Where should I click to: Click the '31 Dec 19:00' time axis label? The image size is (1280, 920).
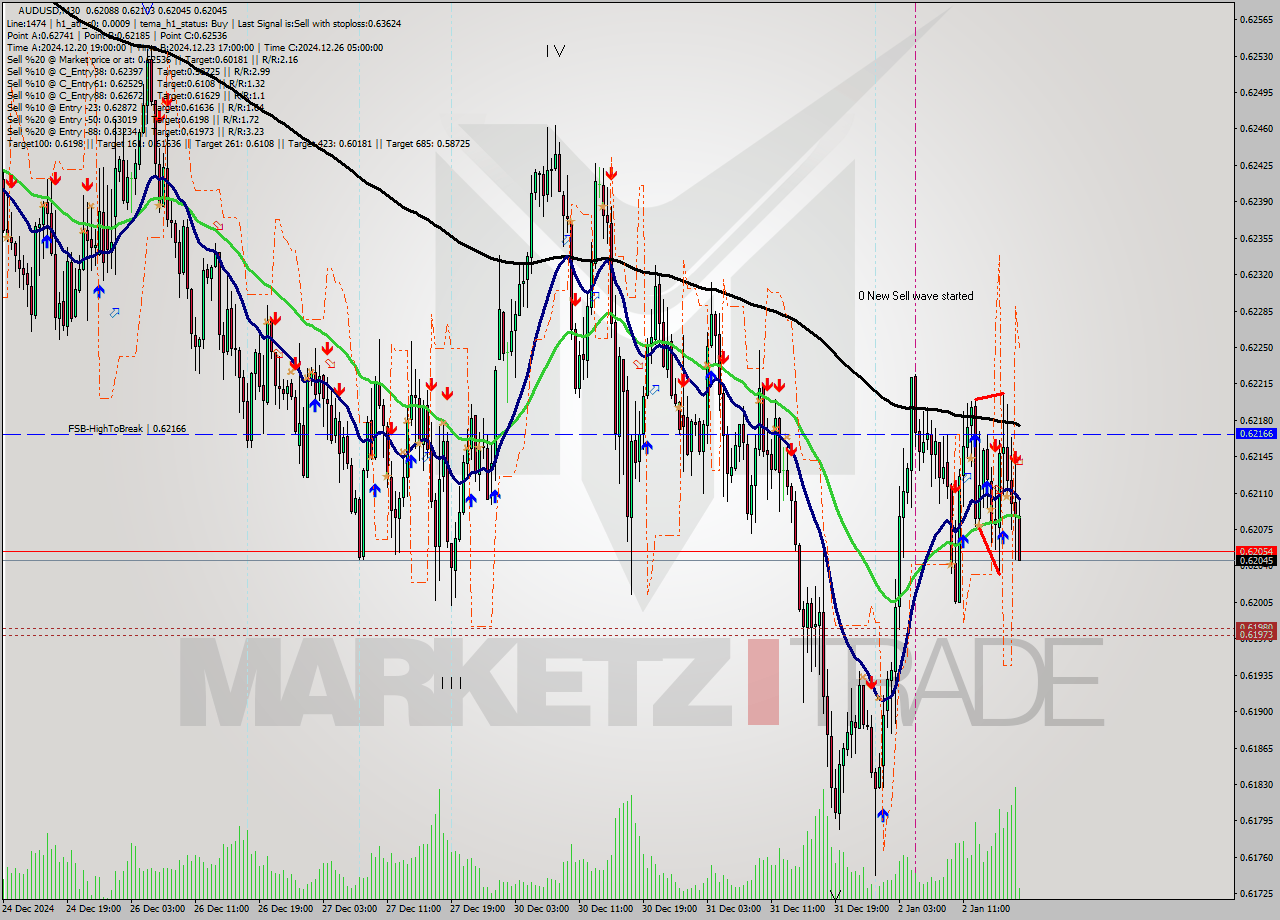coord(863,909)
